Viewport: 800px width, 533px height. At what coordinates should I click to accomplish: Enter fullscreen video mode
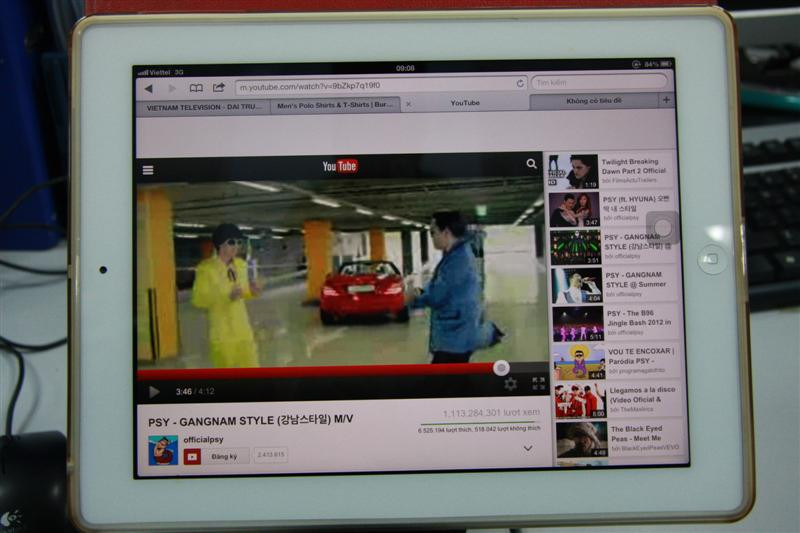[538, 382]
